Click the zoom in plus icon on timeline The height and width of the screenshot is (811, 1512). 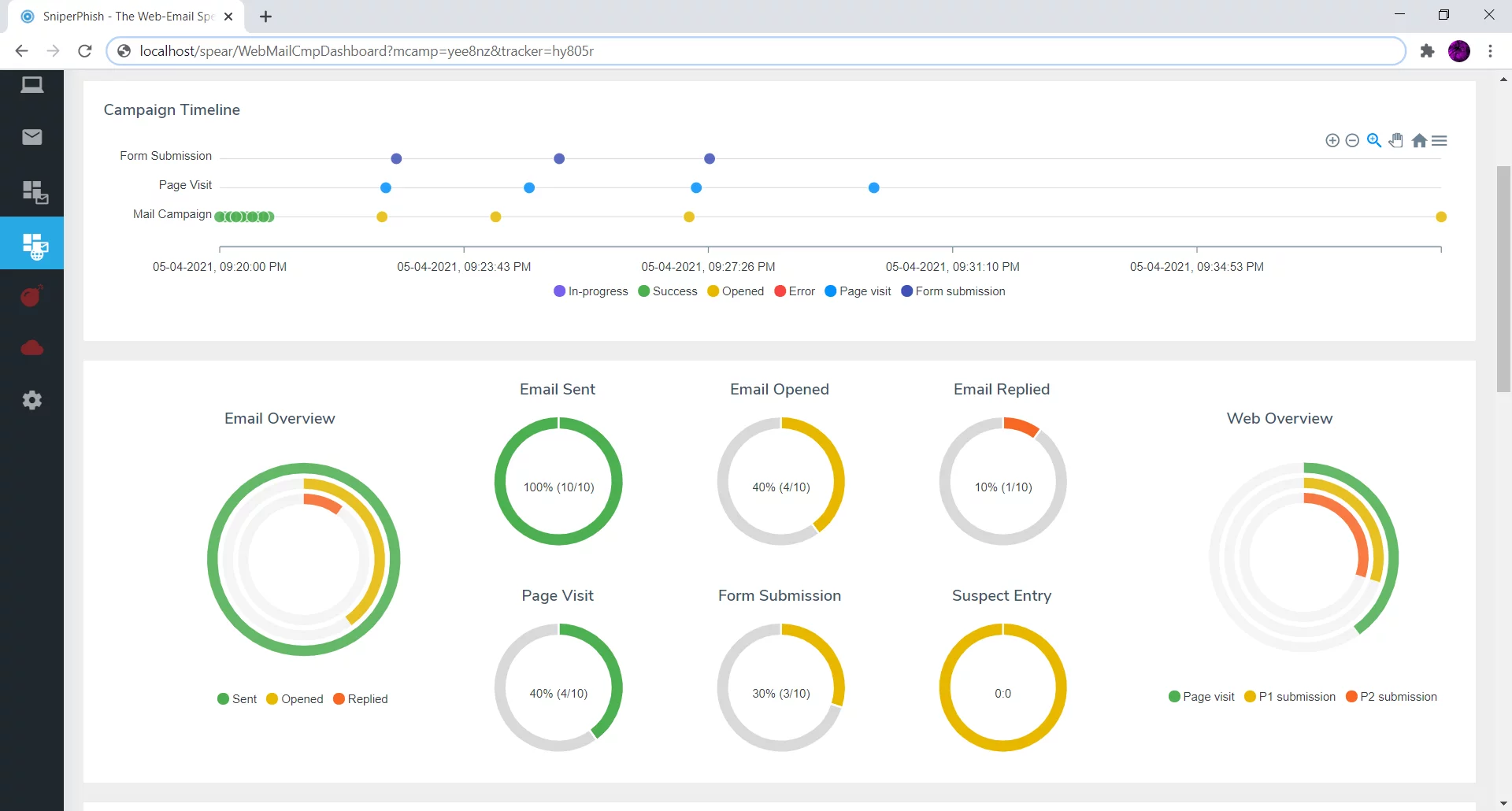click(x=1332, y=141)
